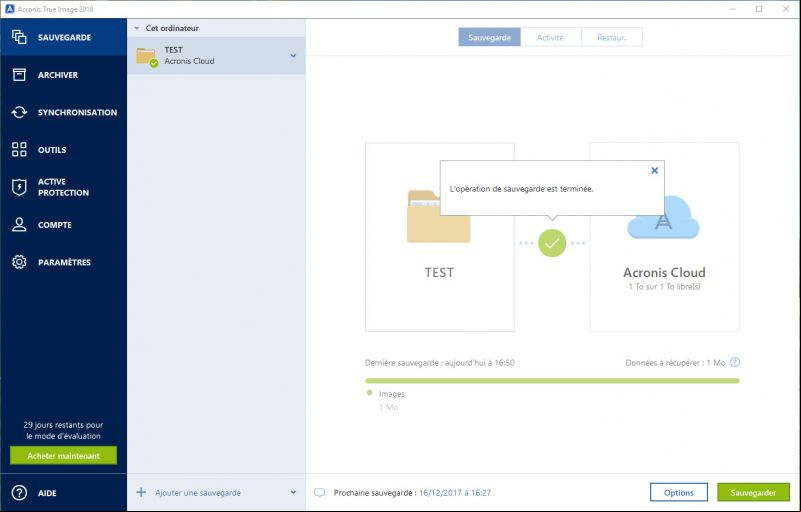Image resolution: width=801 pixels, height=512 pixels.
Task: Click the Images green legend dot
Action: pyautogui.click(x=369, y=393)
